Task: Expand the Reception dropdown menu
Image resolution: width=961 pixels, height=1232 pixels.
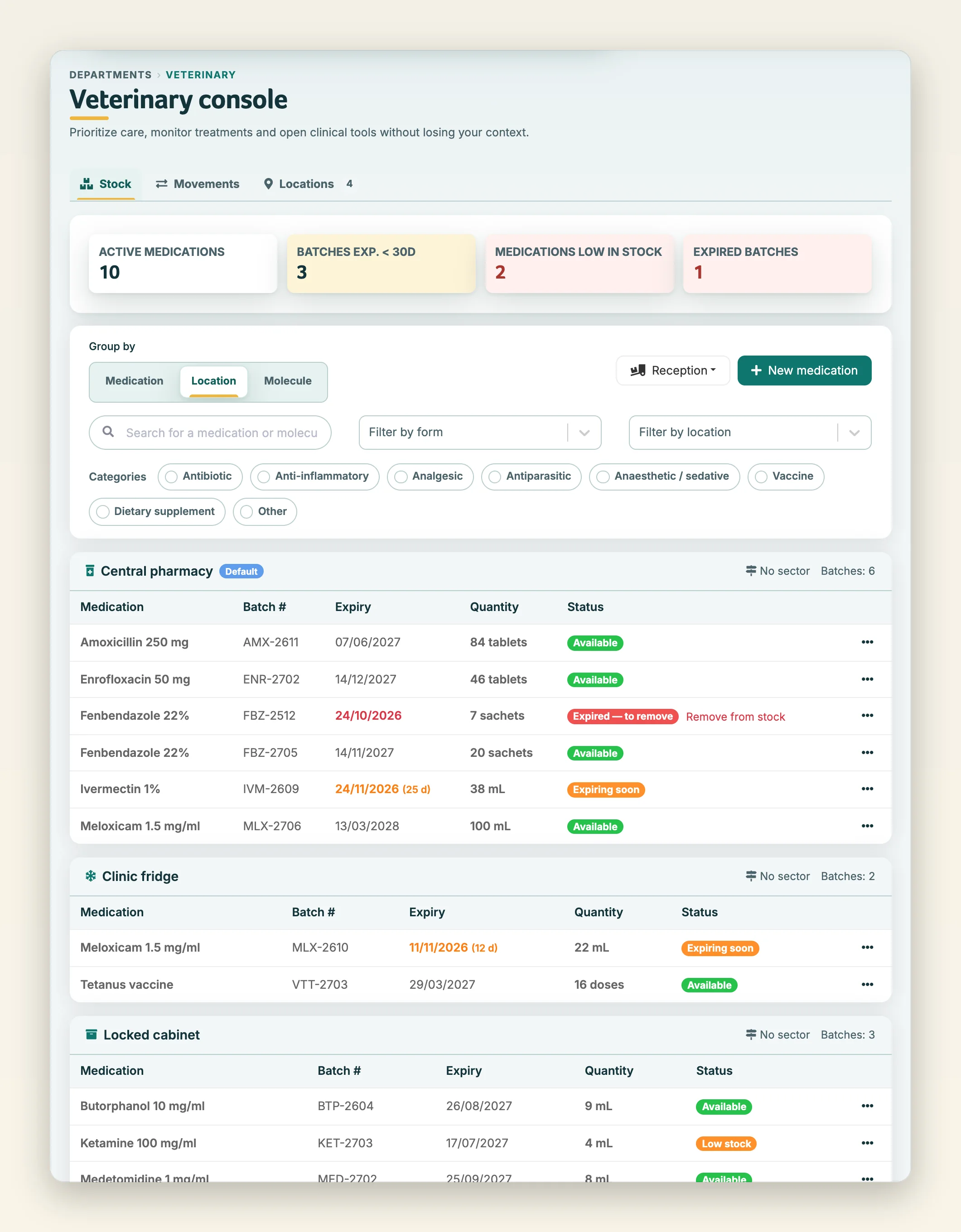Action: click(673, 371)
